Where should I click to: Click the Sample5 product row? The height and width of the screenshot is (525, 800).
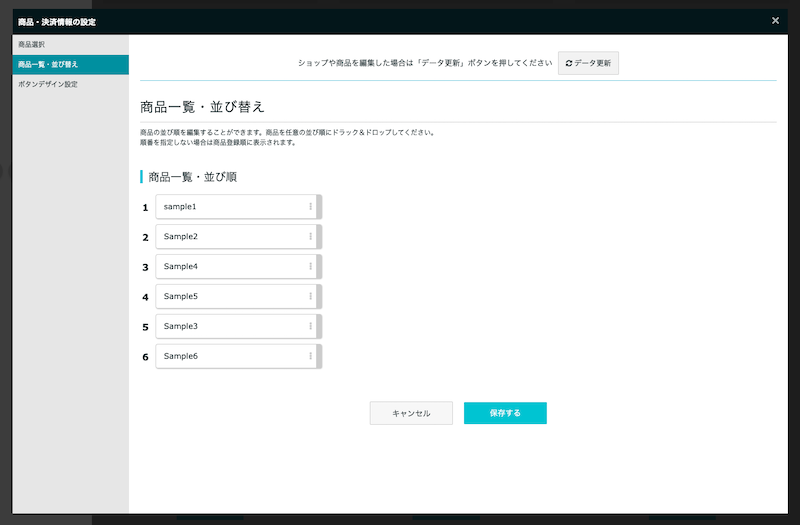click(230, 297)
